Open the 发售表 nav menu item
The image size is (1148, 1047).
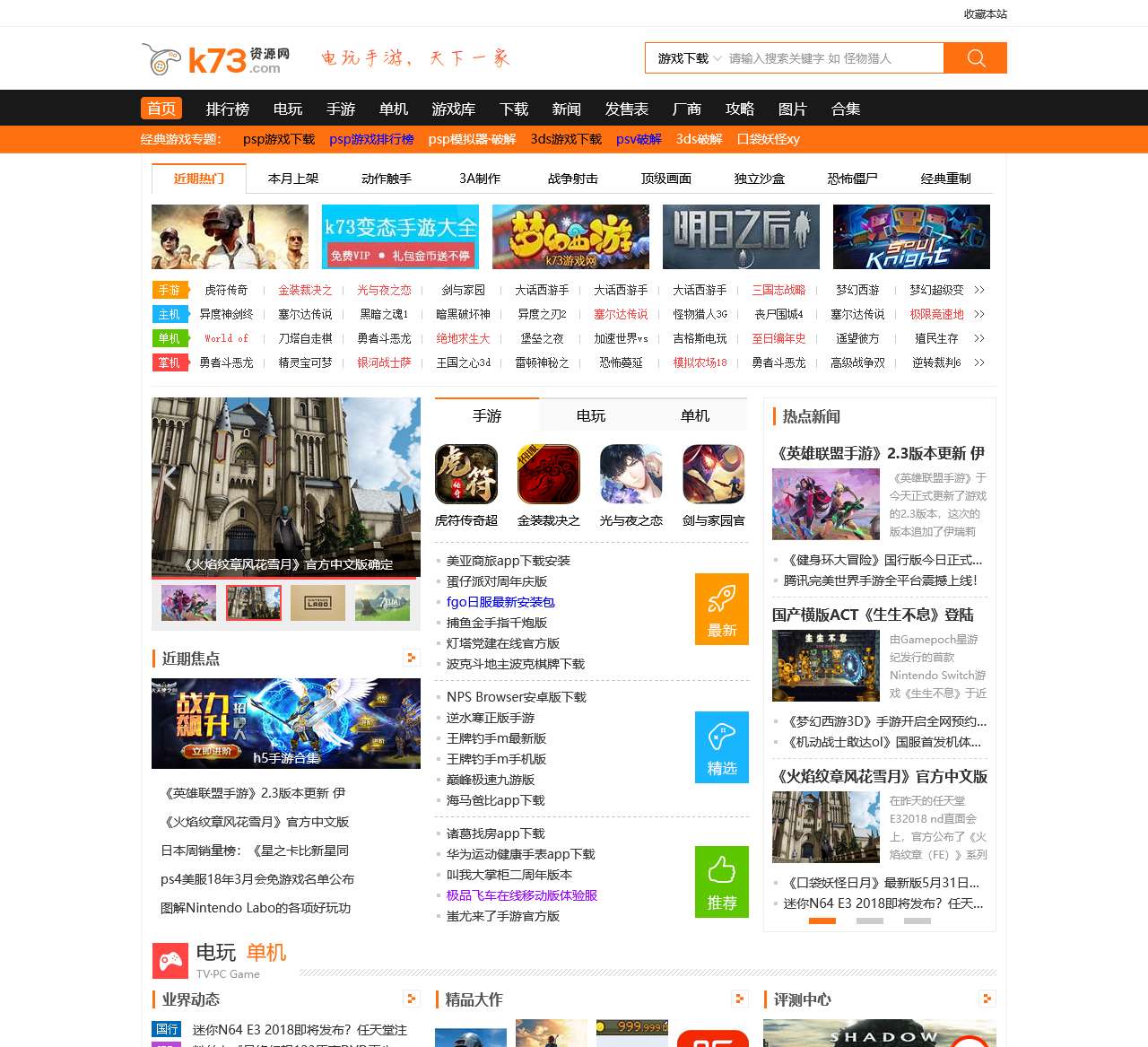627,109
